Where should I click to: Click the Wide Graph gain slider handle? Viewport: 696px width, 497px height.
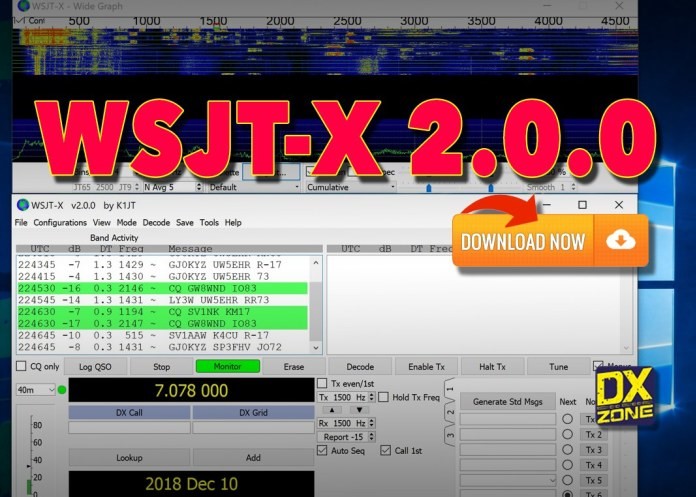click(429, 188)
